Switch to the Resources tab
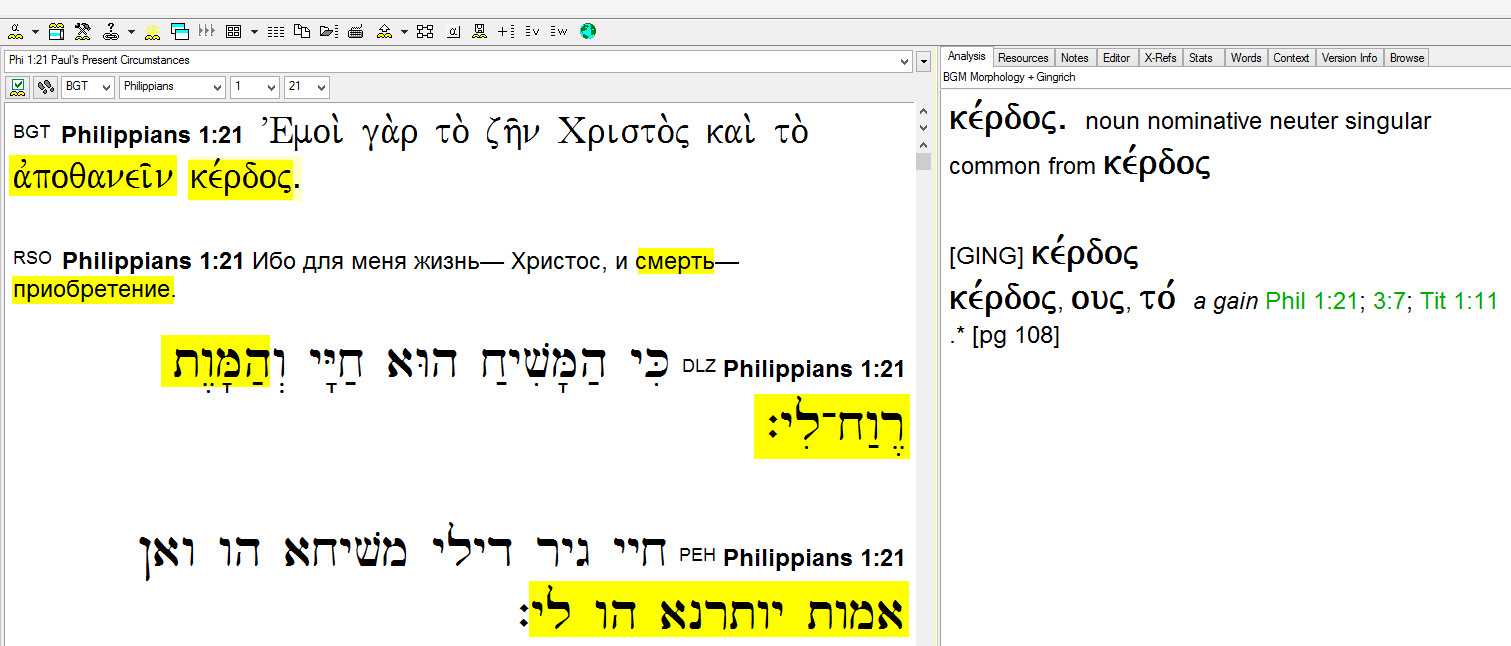 (1024, 58)
